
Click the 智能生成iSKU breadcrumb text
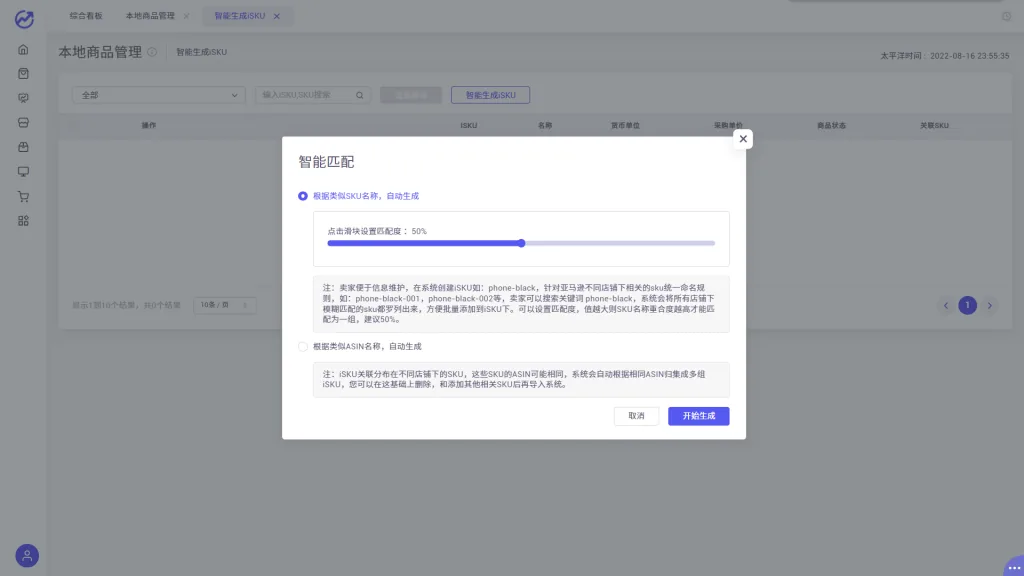201,52
